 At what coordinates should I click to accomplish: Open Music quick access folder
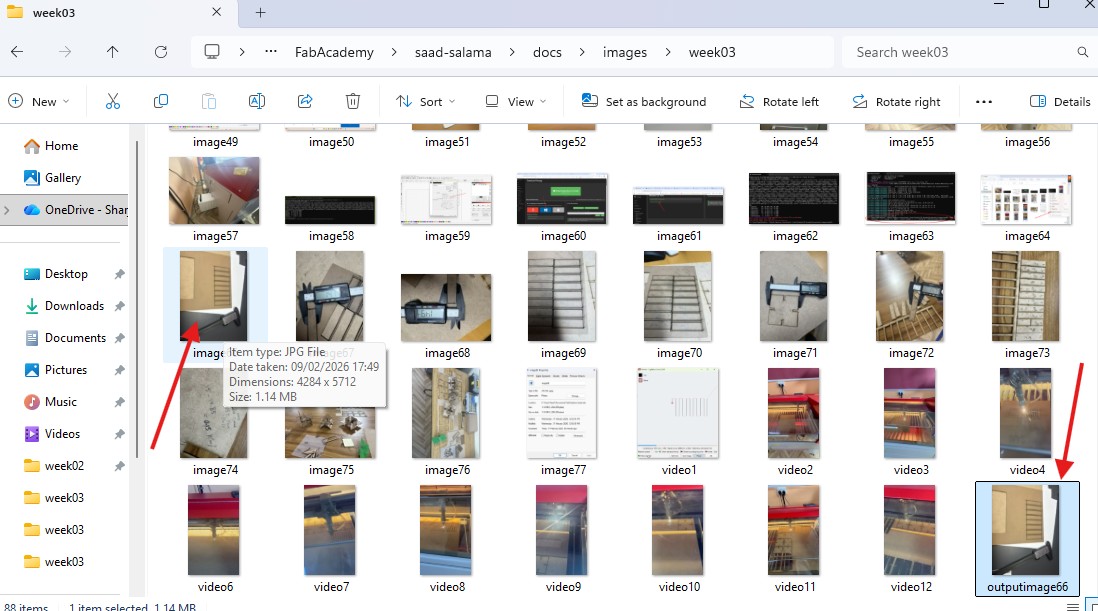60,402
